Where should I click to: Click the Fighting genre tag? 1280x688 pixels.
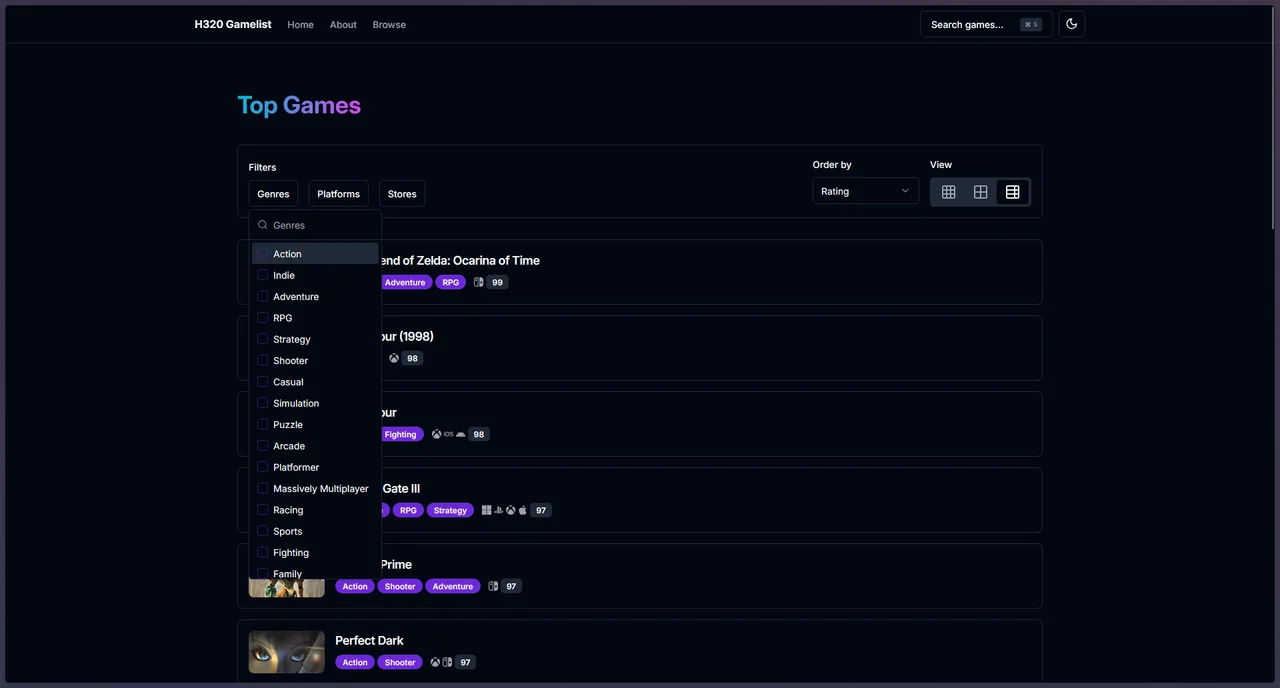click(x=400, y=434)
